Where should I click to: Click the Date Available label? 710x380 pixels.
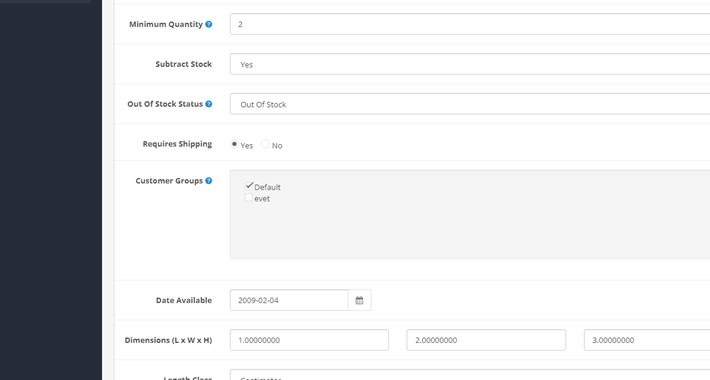pos(183,300)
